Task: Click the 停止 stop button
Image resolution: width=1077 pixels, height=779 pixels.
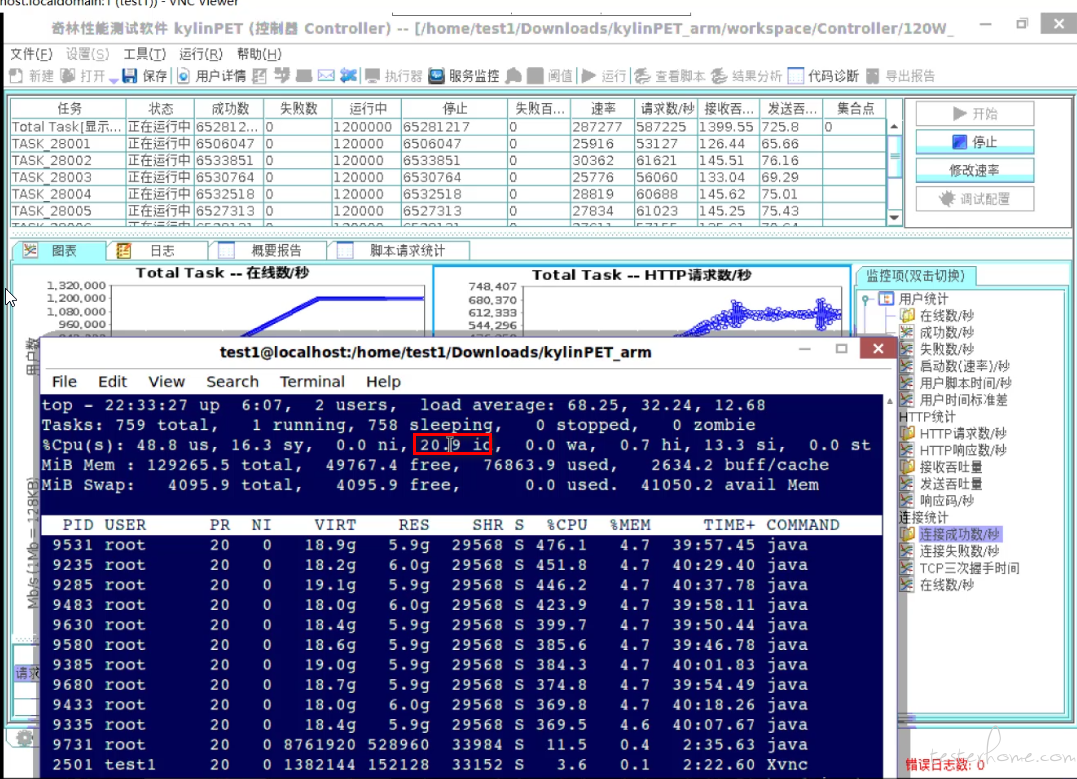Action: pos(975,142)
